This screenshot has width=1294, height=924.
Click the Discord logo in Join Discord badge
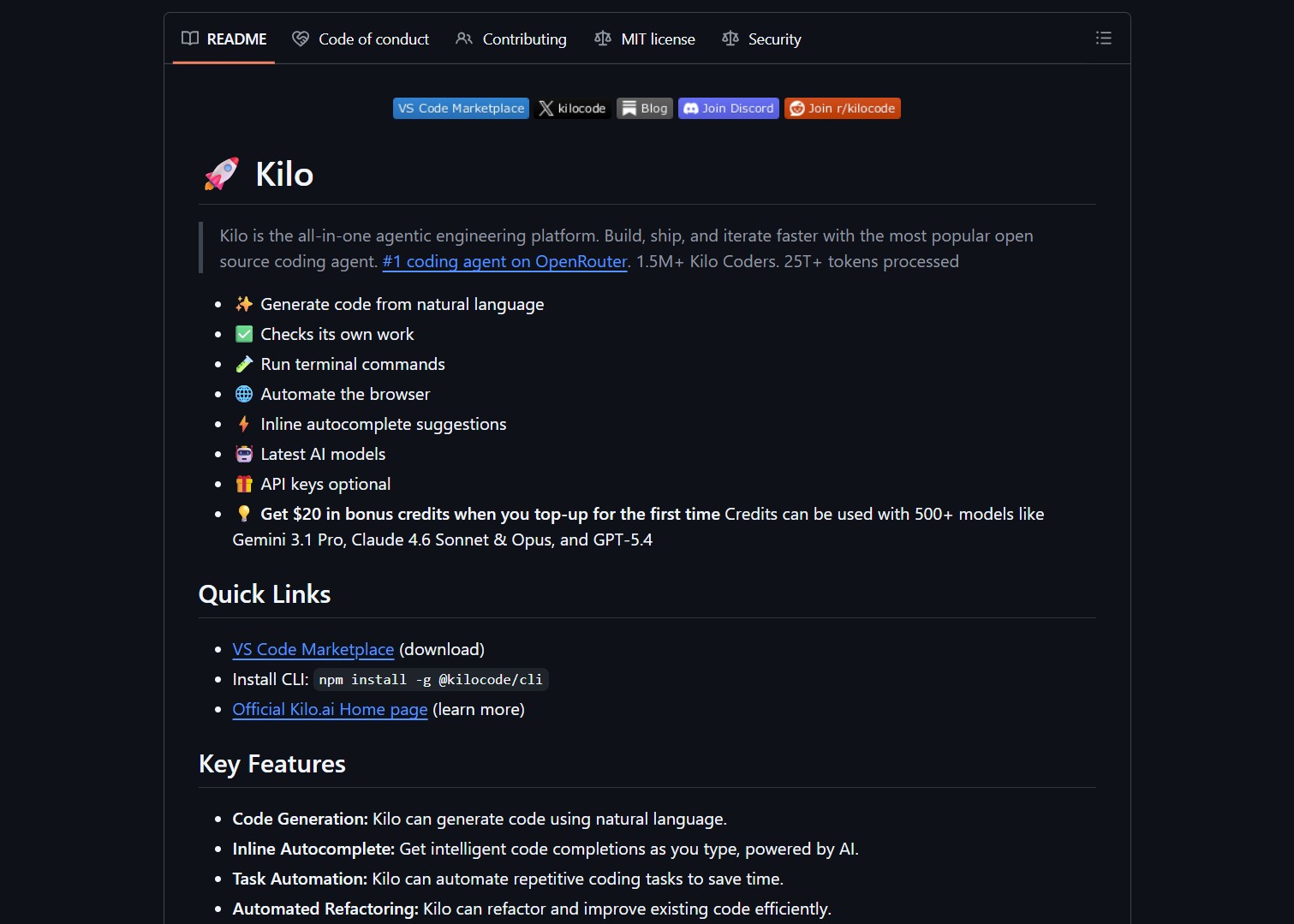pyautogui.click(x=690, y=109)
